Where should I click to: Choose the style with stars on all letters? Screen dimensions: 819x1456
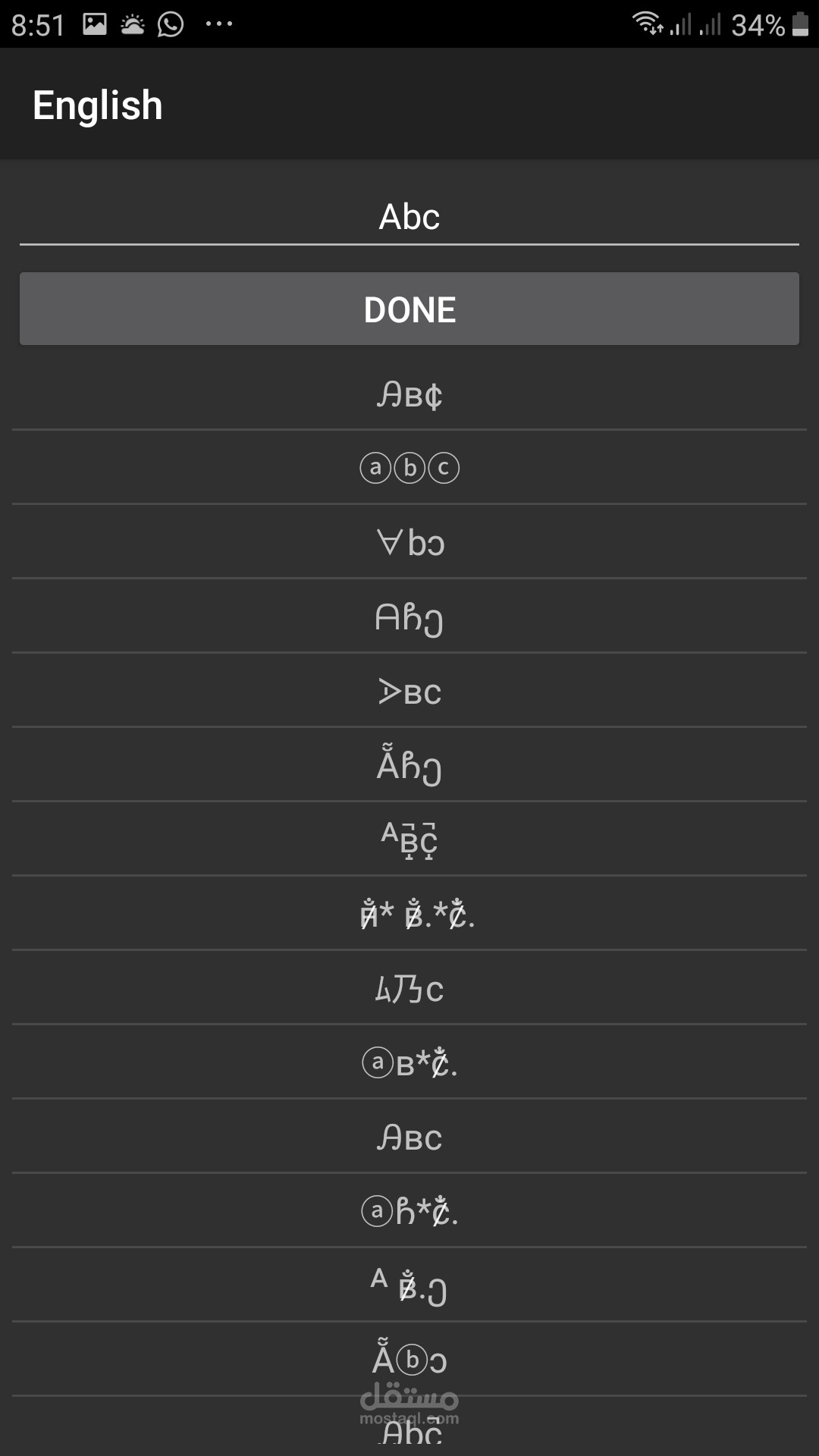(417, 914)
